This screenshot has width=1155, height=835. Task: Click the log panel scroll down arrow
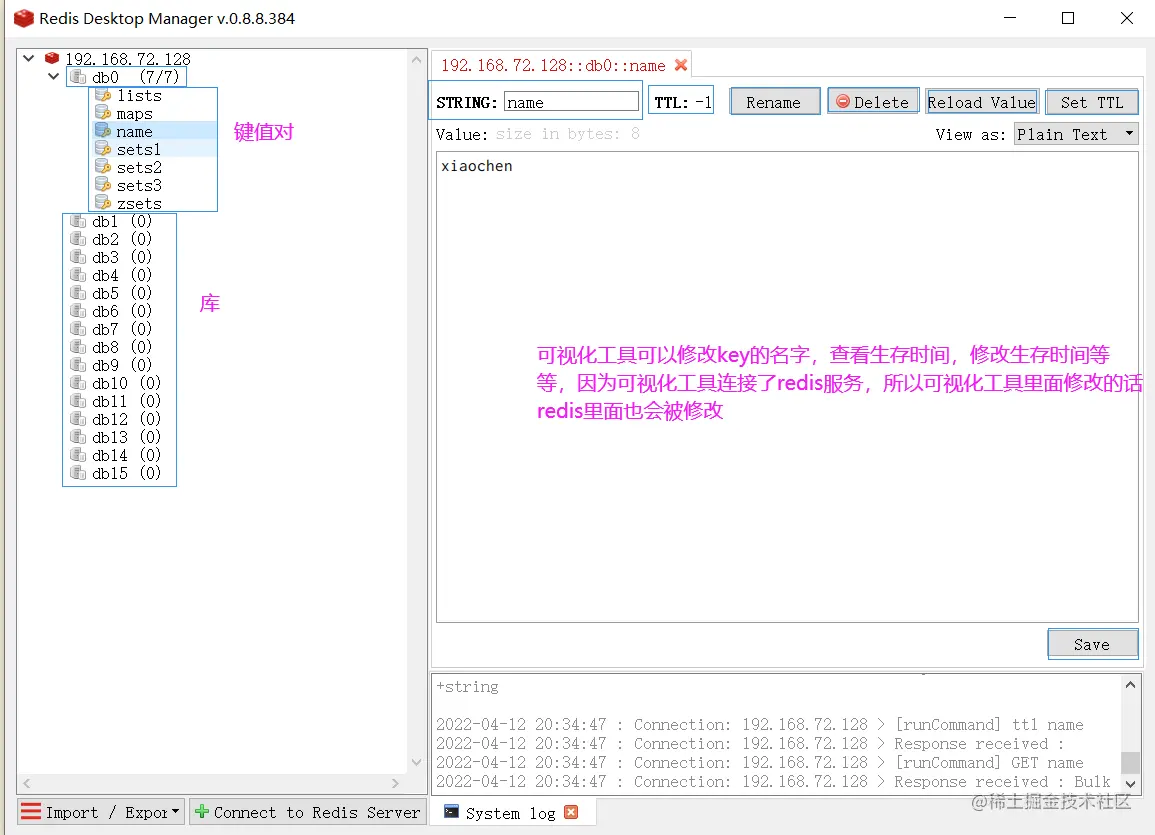click(x=1130, y=784)
